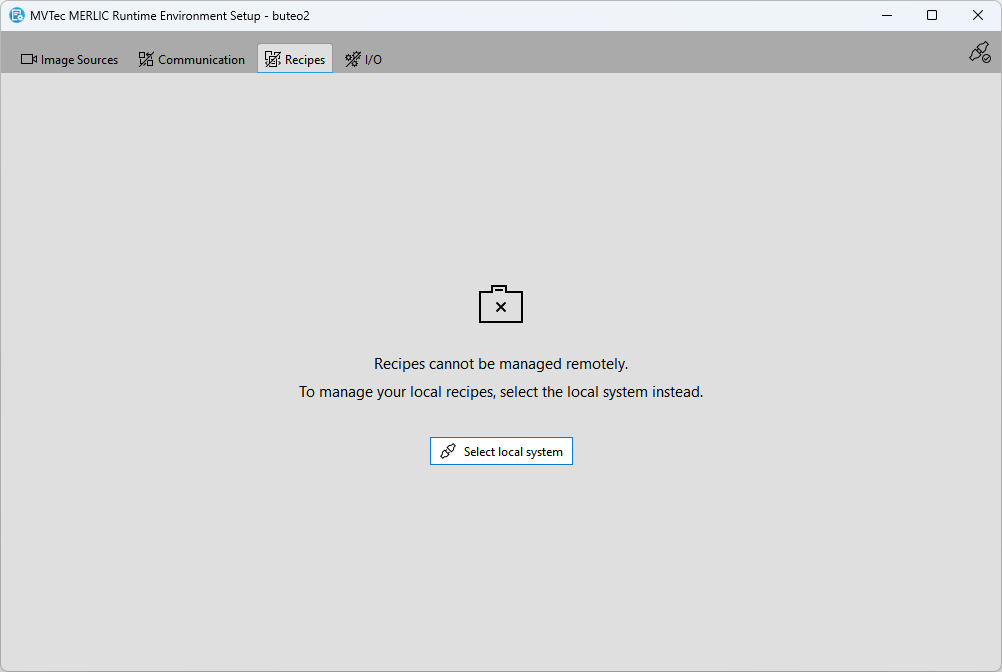Click the 'Recipes cannot be managed remotely' message

click(x=501, y=364)
